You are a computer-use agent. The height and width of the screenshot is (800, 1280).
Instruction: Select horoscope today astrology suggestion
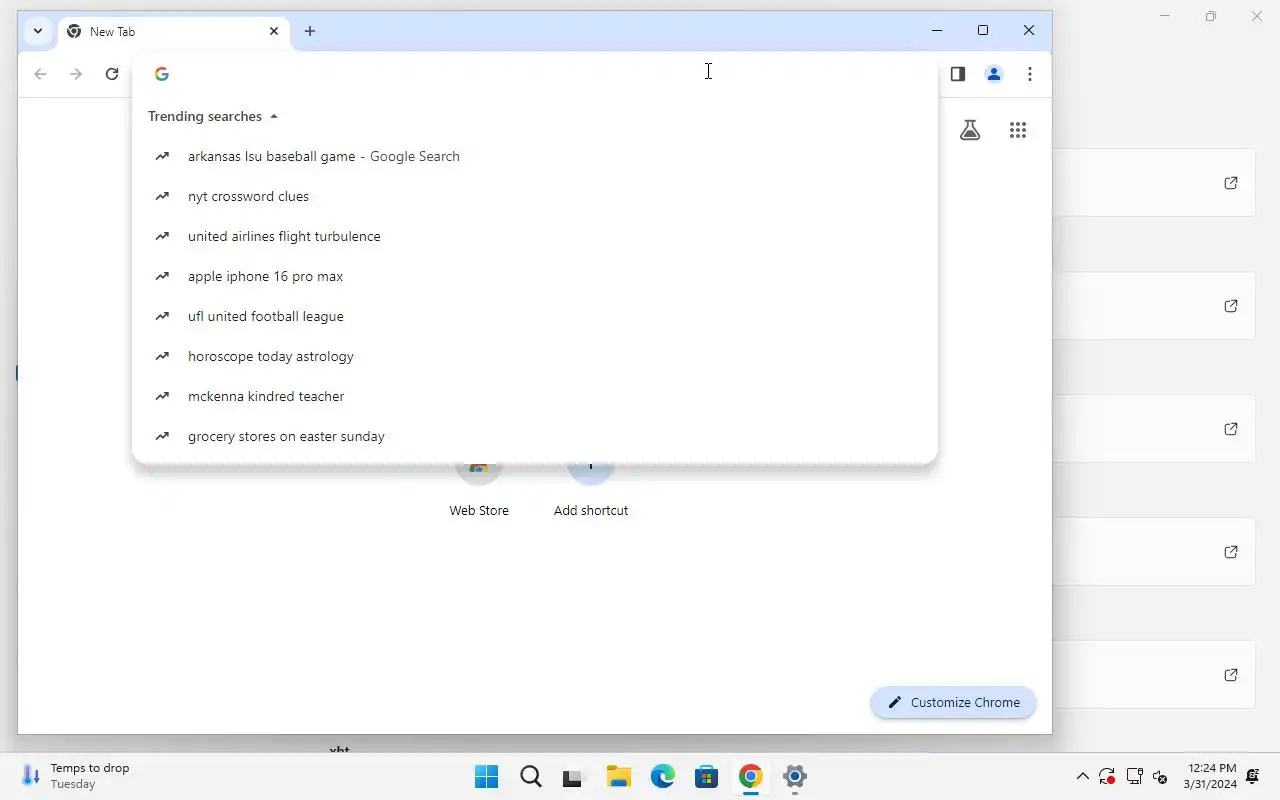[x=535, y=356]
